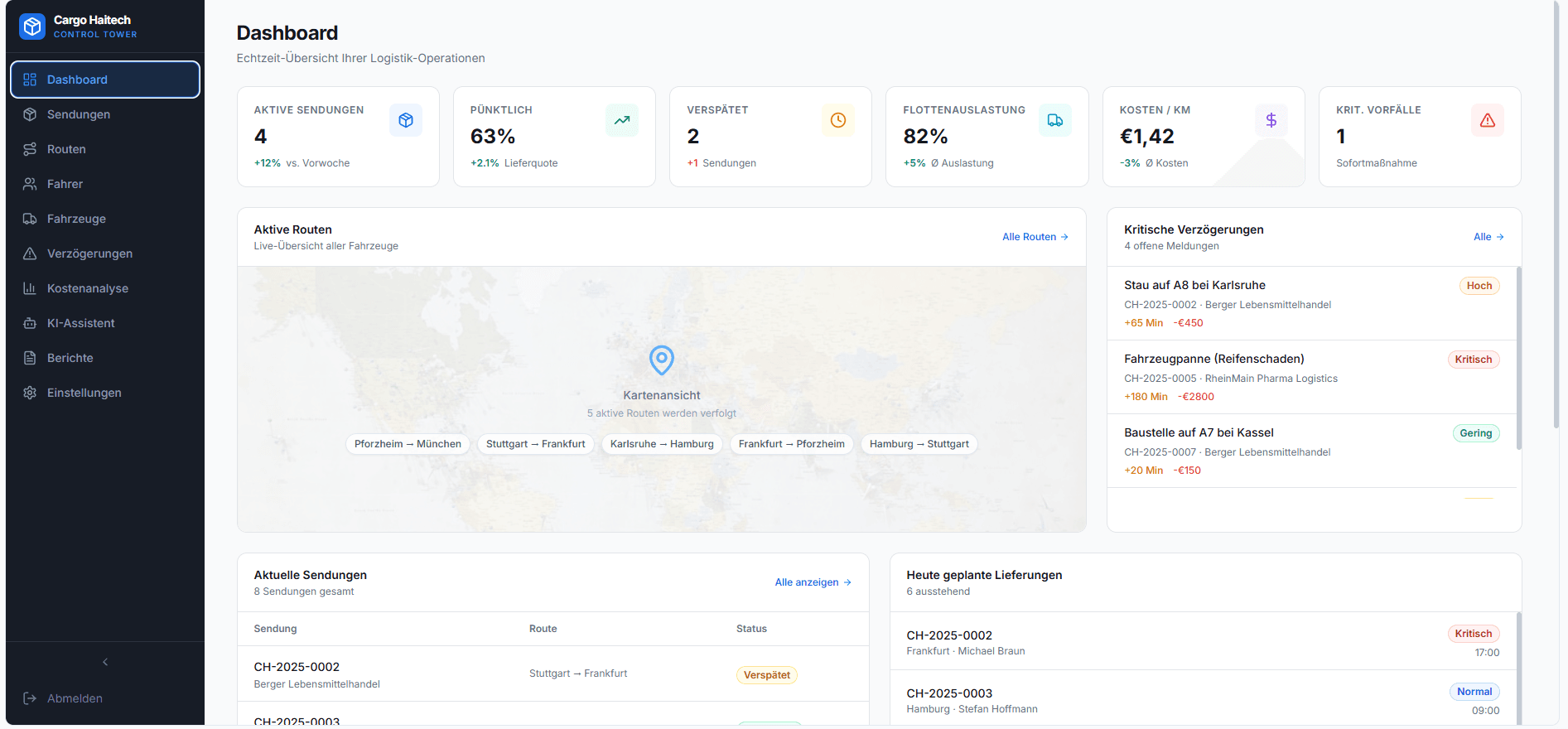Click the Normal badge on CH-2025-0003 delivery
This screenshot has width=1568, height=729.
tap(1474, 692)
